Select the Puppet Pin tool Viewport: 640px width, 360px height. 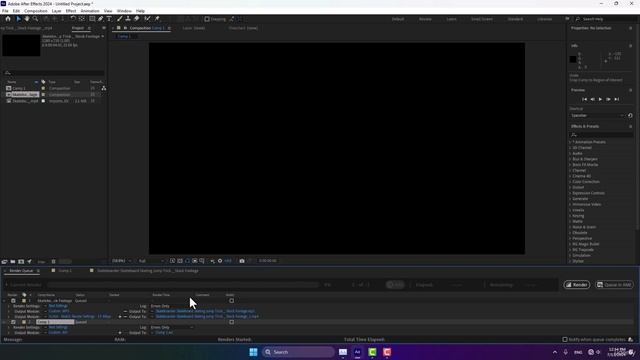(x=157, y=19)
